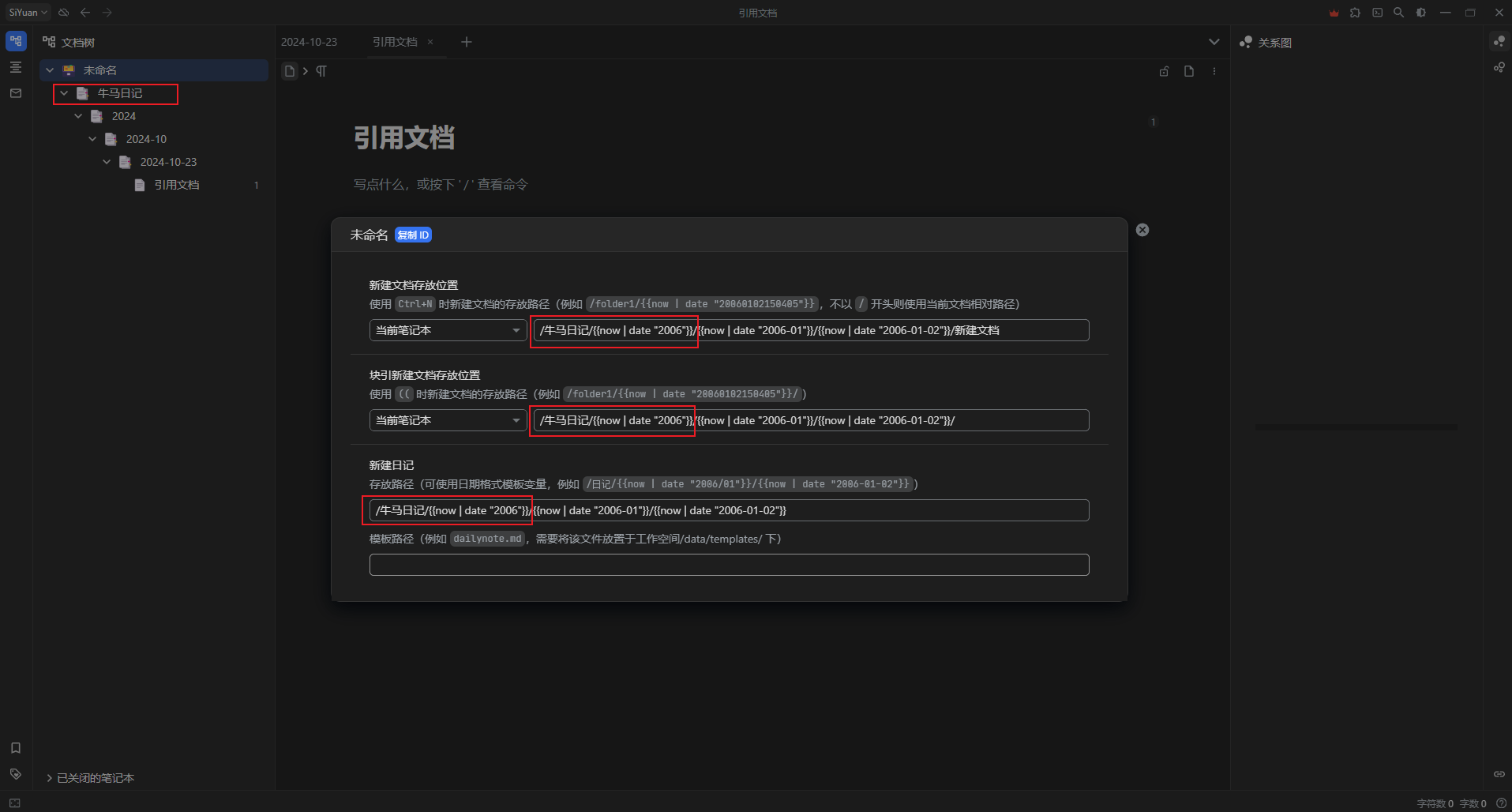Switch to the 2024-10-23 tab
The image size is (1512, 812).
pos(310,42)
